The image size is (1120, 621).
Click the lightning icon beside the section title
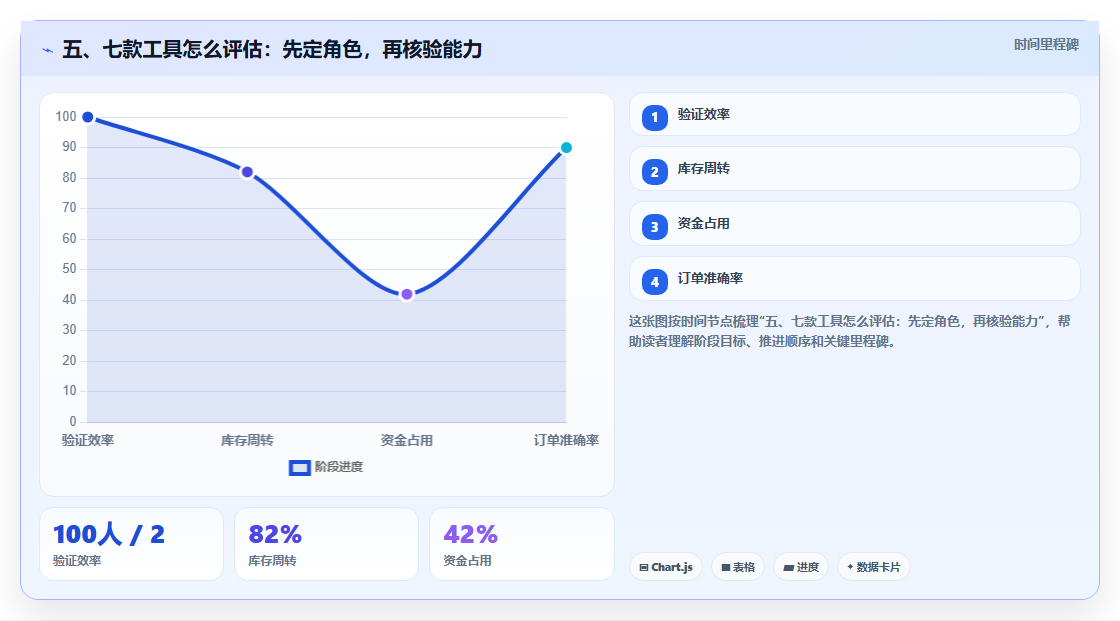[x=48, y=50]
